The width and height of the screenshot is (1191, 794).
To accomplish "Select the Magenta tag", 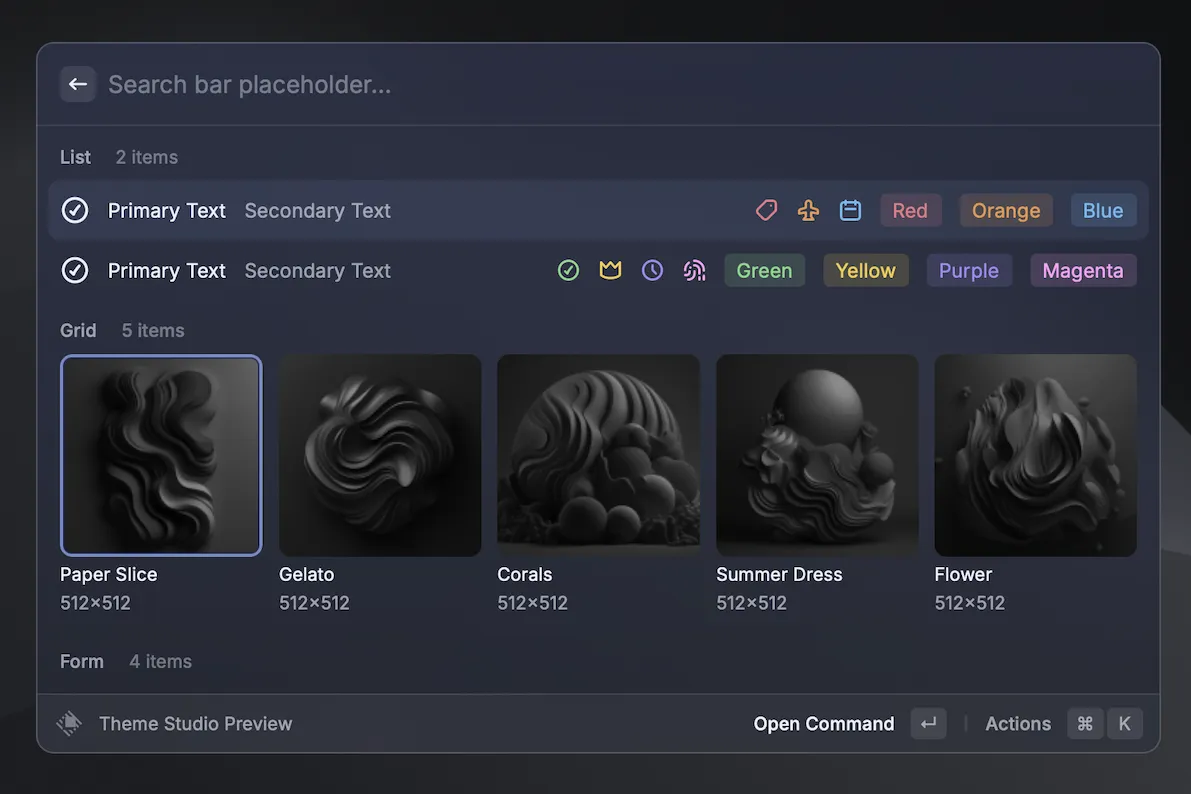I will pyautogui.click(x=1083, y=270).
